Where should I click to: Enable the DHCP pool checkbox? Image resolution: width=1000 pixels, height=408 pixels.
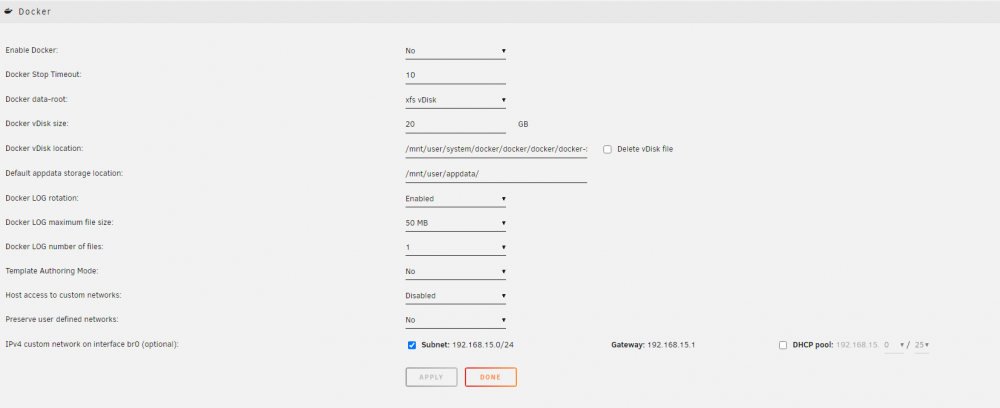pyautogui.click(x=783, y=345)
